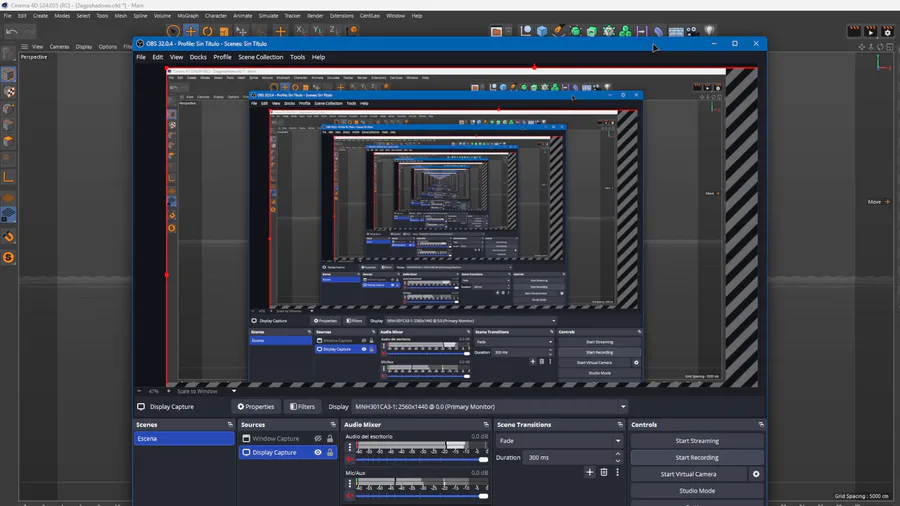Viewport: 900px width, 506px height.
Task: Click Start Streaming in OBS Controls
Action: (697, 441)
